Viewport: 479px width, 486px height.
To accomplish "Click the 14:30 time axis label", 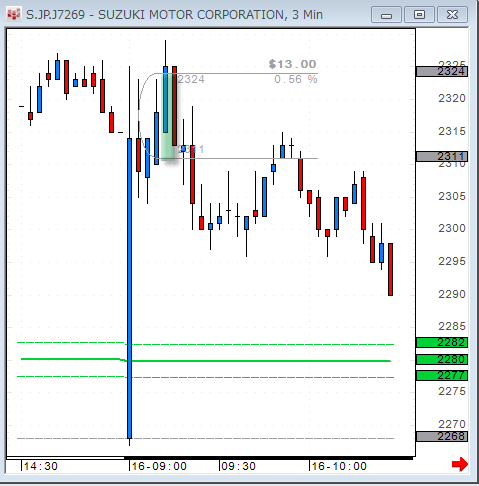I will click(41, 466).
